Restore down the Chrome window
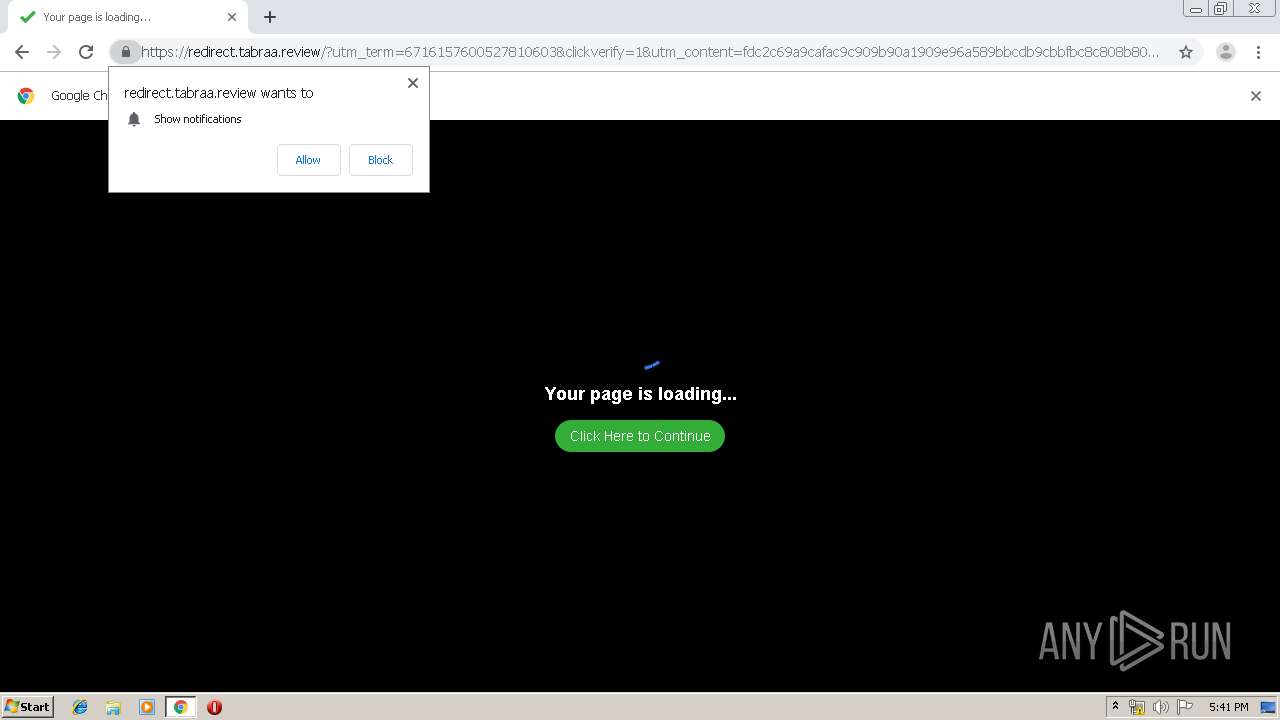This screenshot has height=720, width=1280. pos(1221,9)
